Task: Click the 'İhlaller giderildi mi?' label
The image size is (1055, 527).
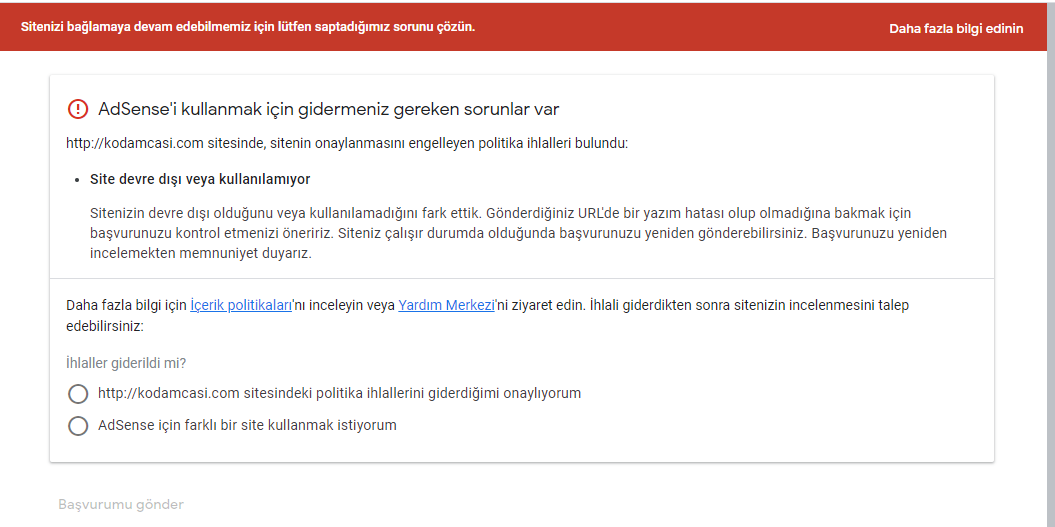Action: 126,363
